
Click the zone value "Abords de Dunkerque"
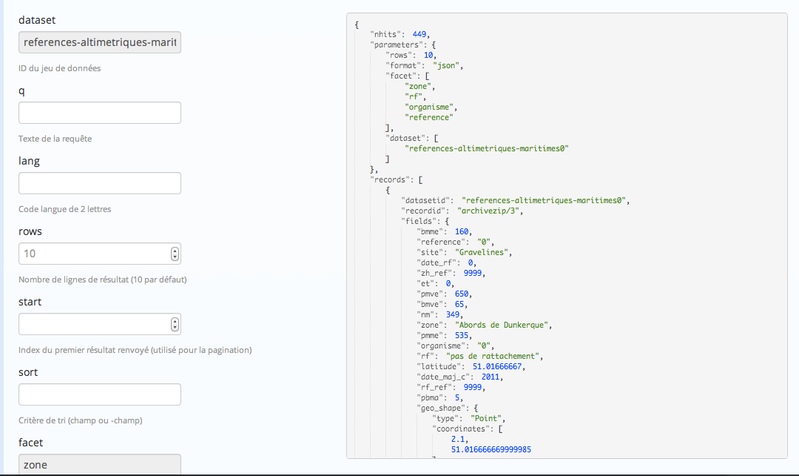502,325
